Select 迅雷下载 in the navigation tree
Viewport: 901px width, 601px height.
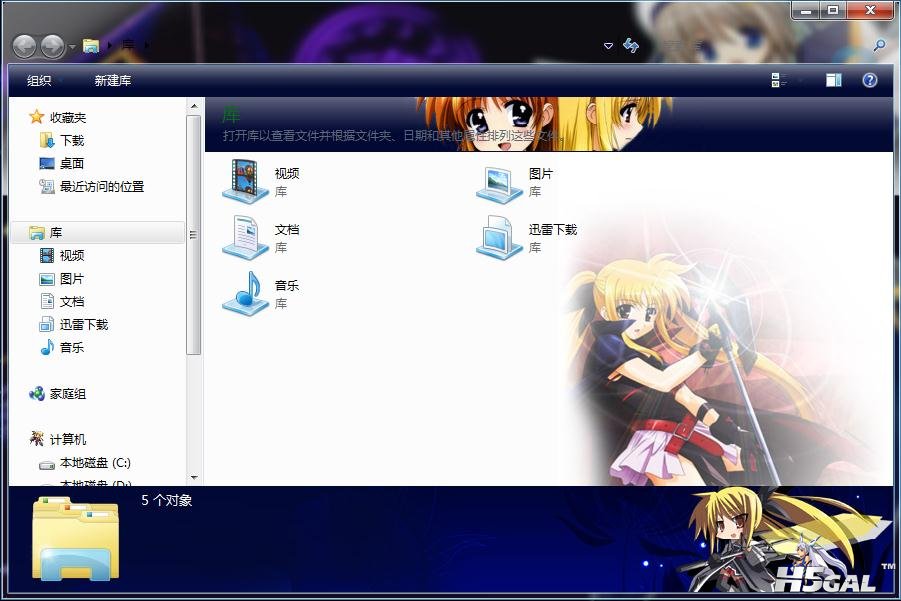pyautogui.click(x=84, y=324)
